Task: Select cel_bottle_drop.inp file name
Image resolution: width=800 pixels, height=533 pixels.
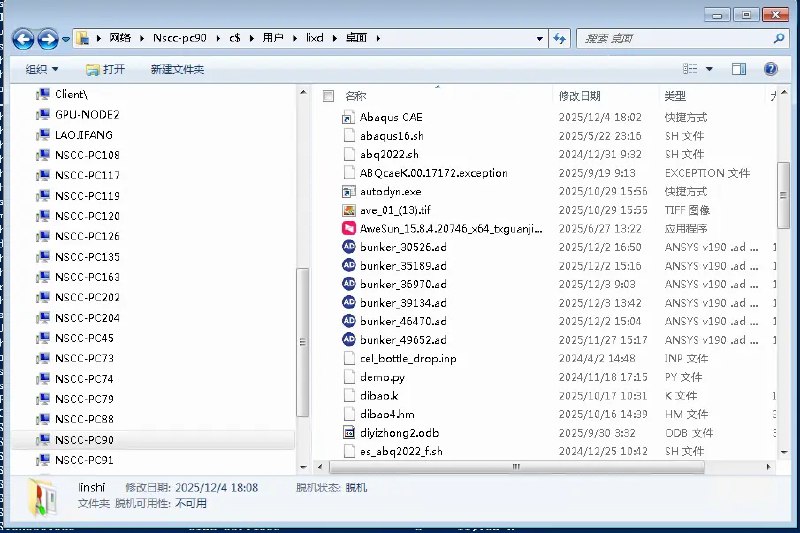Action: (x=408, y=359)
